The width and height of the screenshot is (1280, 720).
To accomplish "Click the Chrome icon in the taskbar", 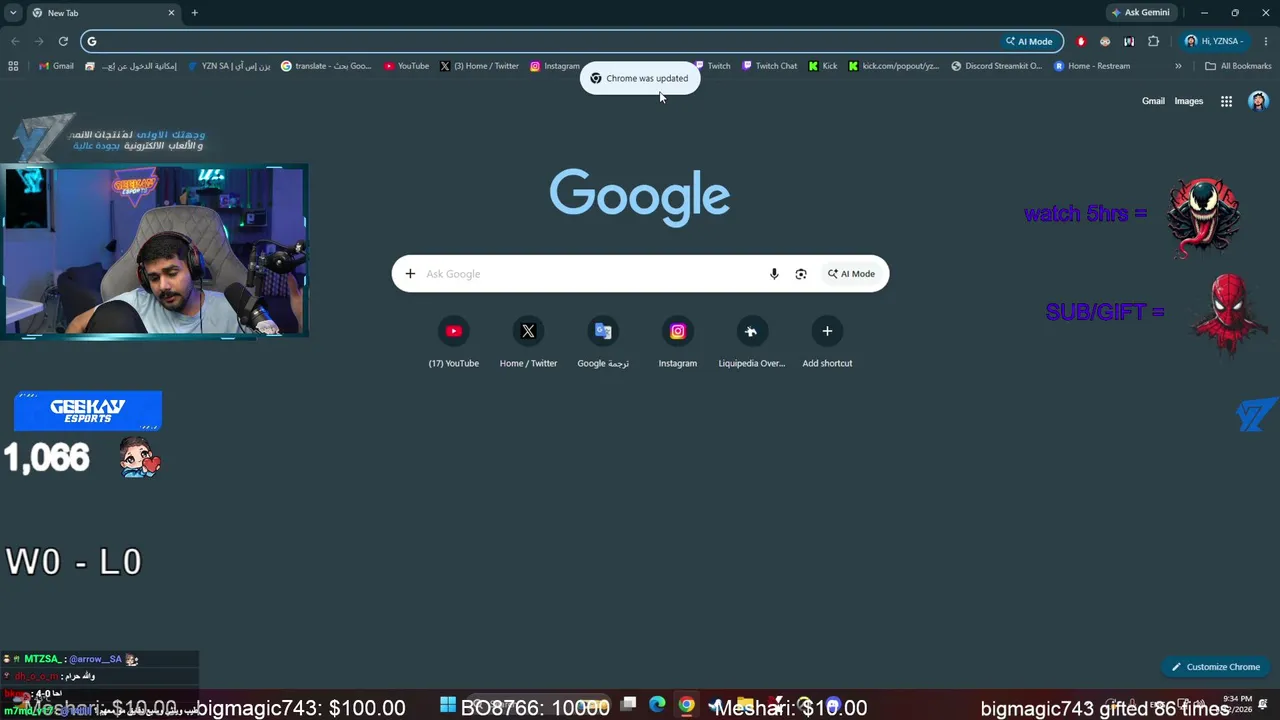I will coord(686,705).
